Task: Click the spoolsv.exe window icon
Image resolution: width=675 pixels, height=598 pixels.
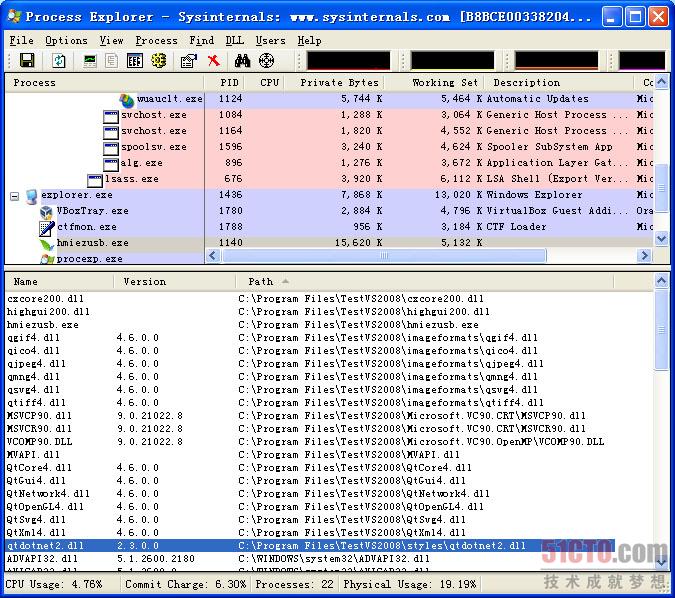Action: 111,149
